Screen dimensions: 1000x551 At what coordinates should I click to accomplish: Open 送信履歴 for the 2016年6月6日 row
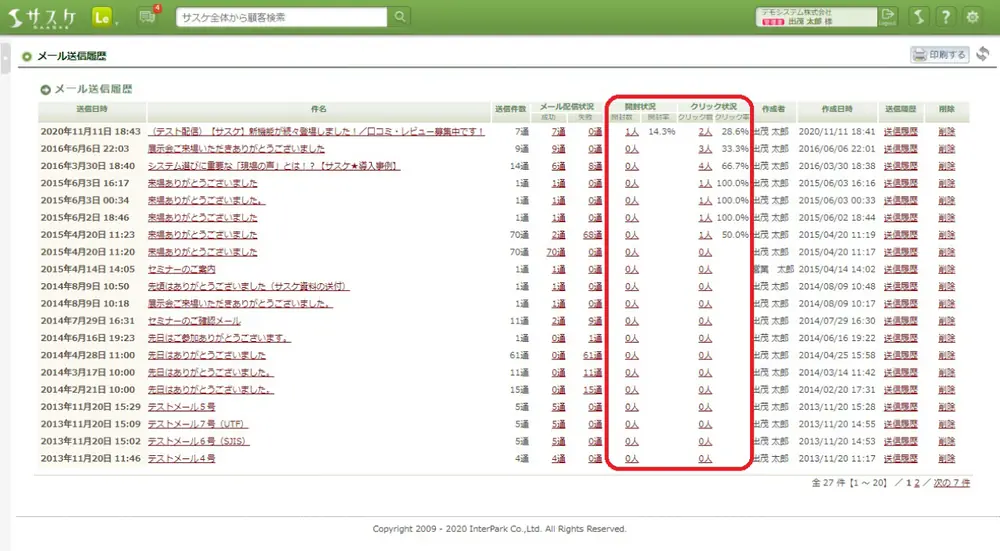(900, 148)
